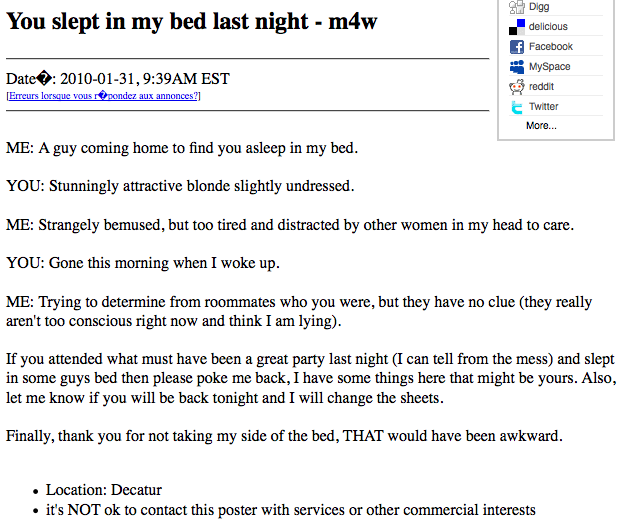Click the MySpace share icon

[x=517, y=67]
